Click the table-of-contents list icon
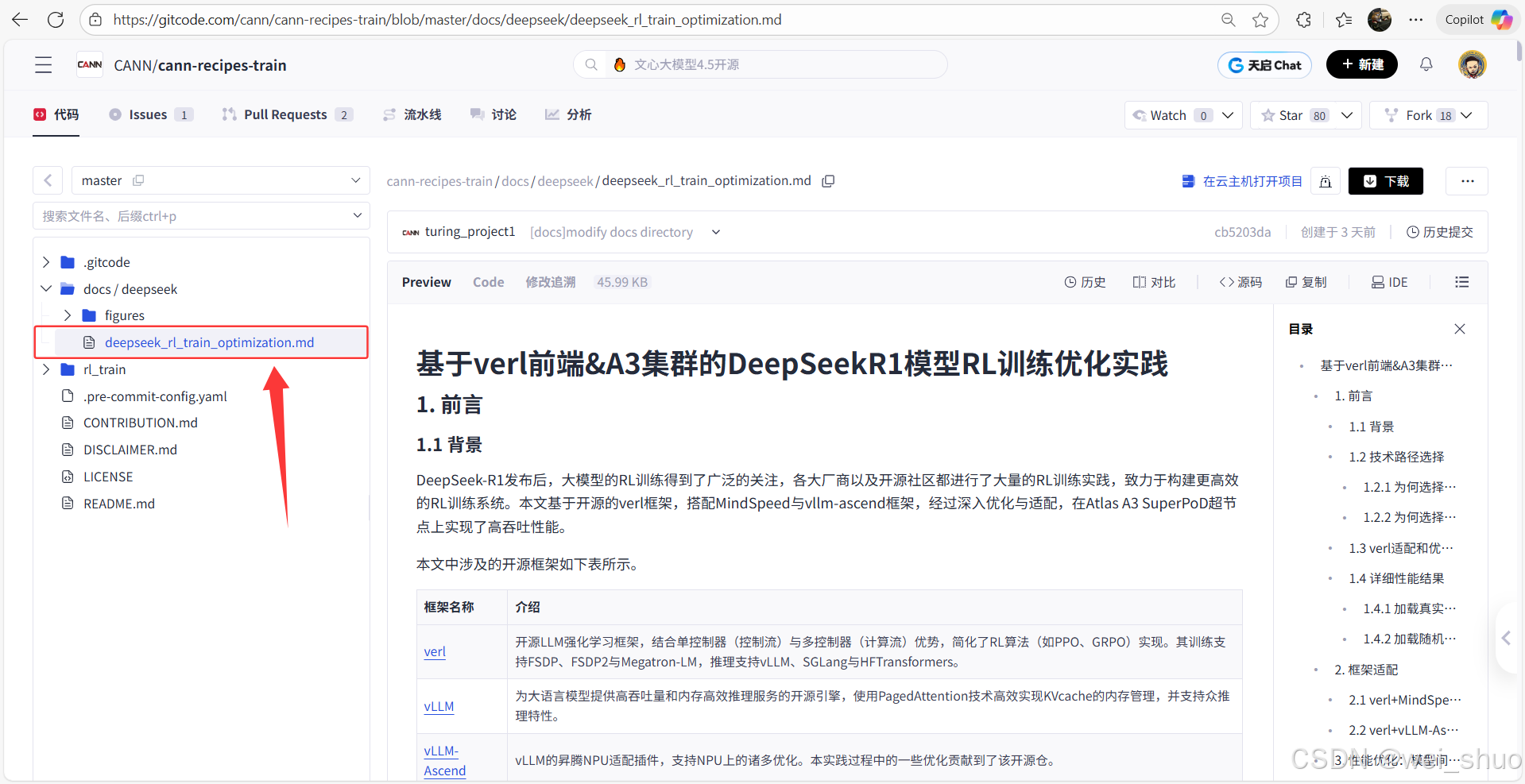Screen dimensions: 1525x784 (1461, 282)
